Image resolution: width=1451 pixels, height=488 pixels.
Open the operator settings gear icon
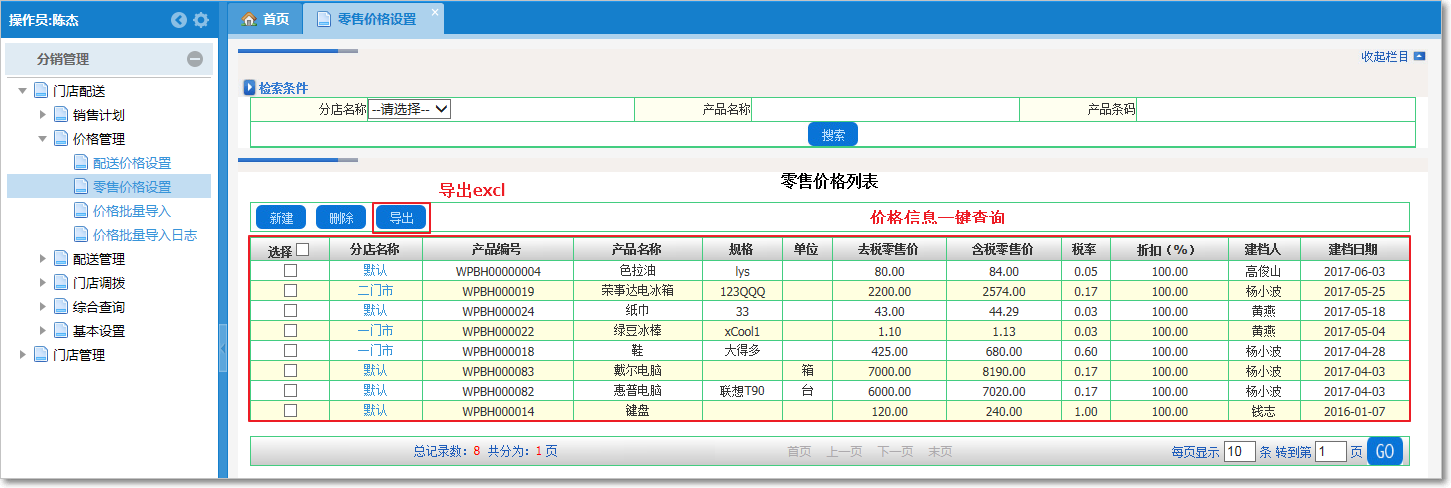[201, 20]
